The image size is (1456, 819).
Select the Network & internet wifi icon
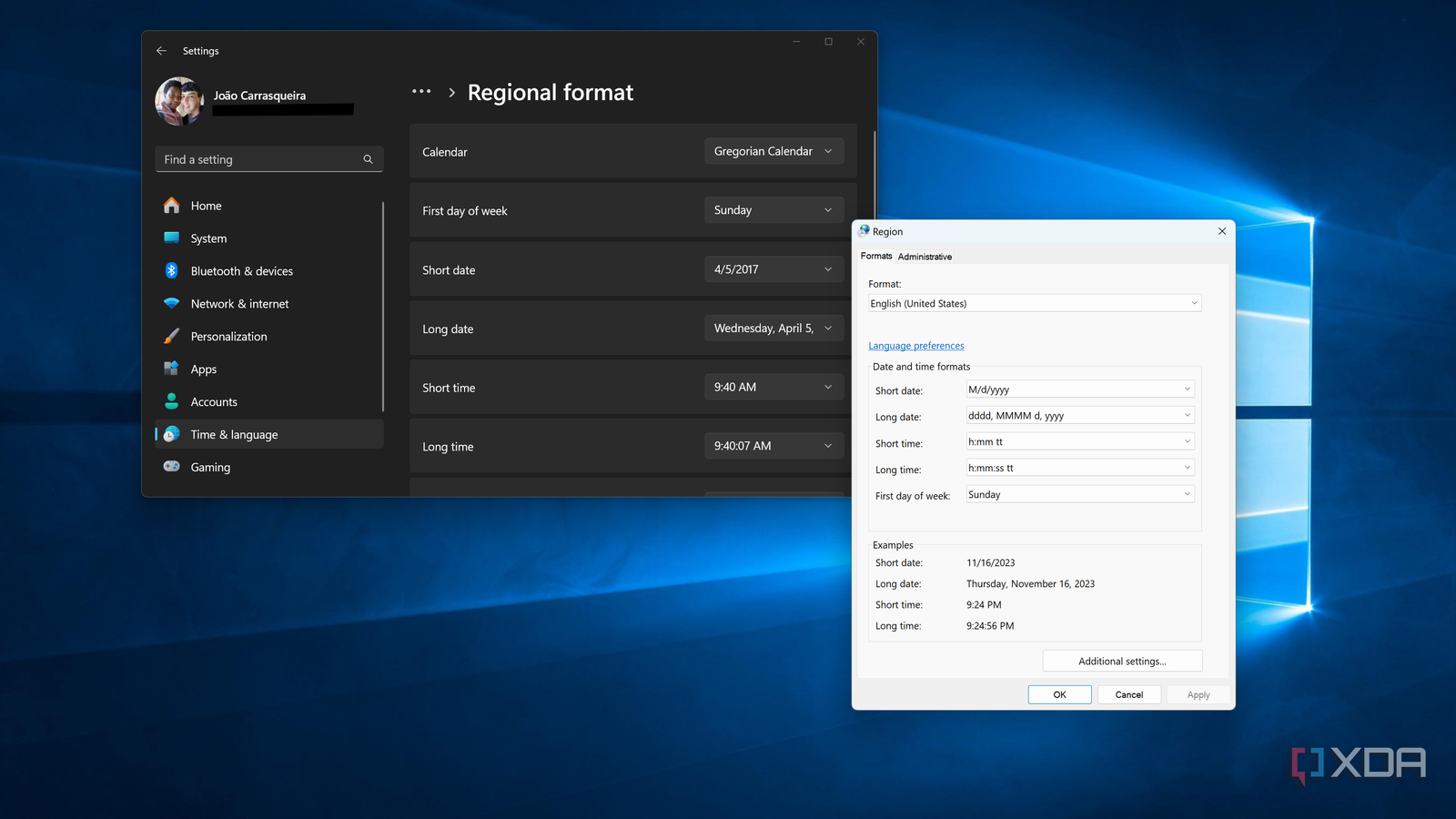point(171,304)
